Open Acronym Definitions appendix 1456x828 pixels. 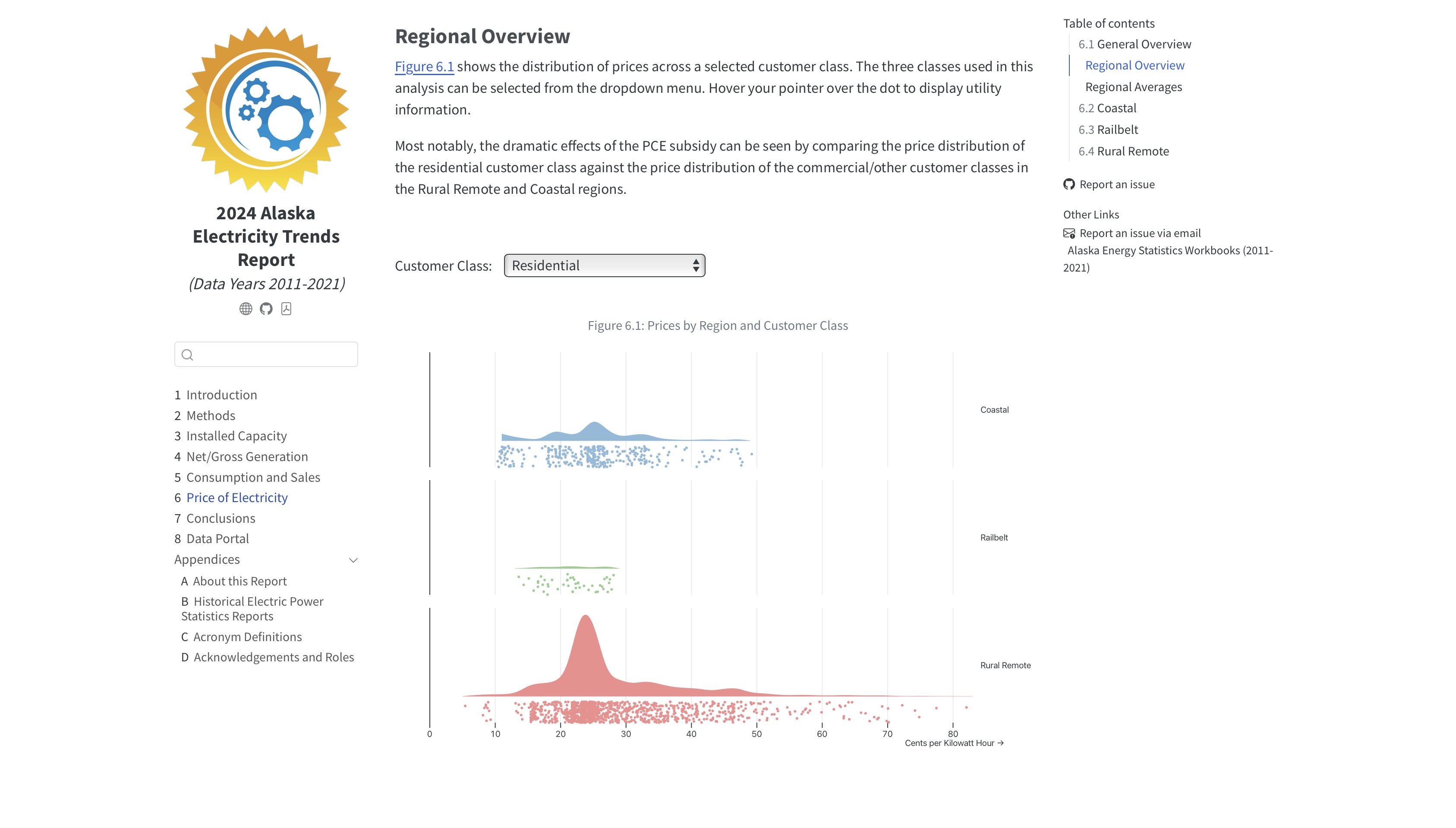point(247,637)
